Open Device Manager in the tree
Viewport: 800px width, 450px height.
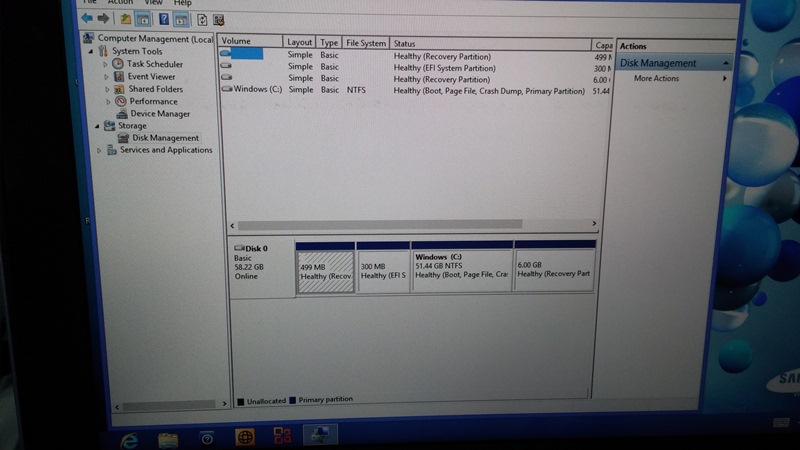160,114
